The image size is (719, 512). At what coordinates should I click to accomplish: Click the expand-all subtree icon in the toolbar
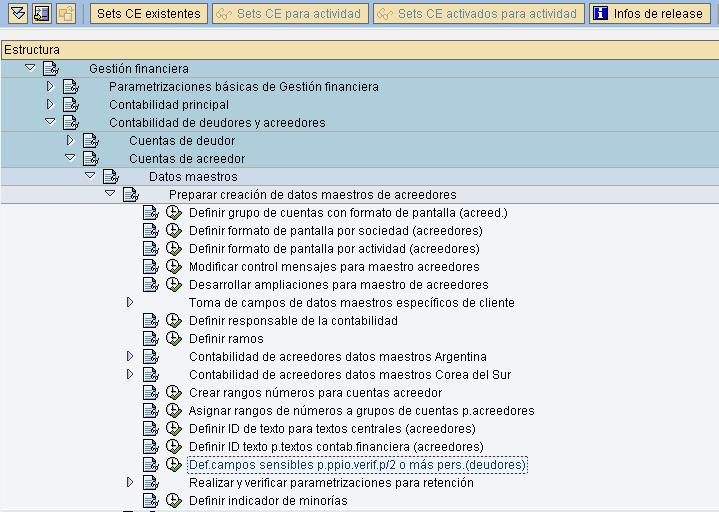(x=15, y=13)
